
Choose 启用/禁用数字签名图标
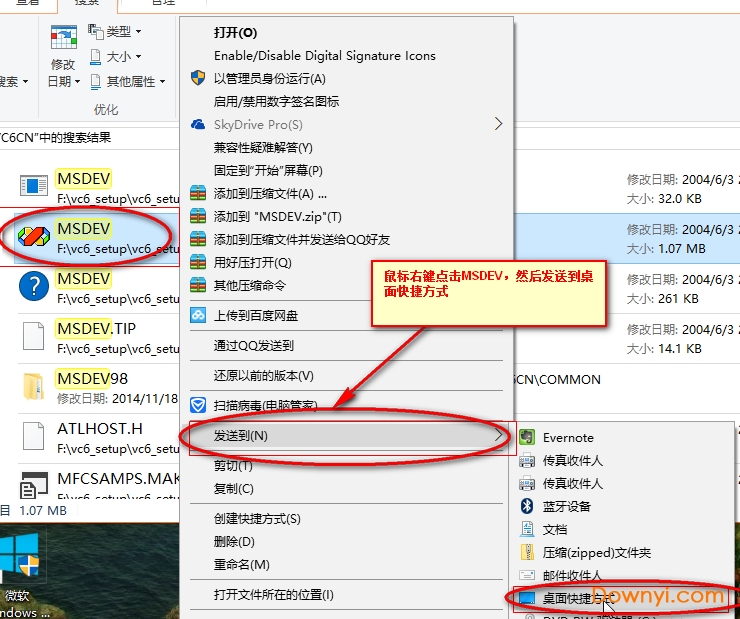point(276,101)
